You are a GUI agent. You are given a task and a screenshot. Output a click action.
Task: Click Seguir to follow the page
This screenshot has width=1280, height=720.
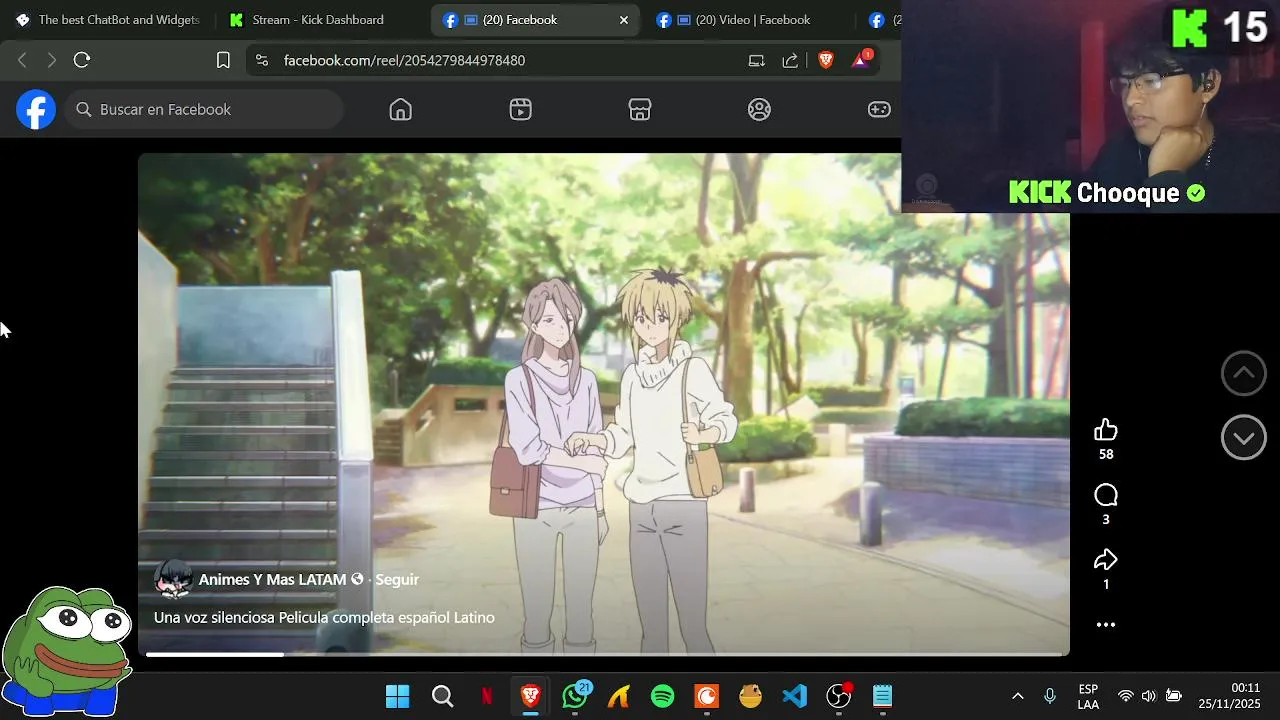pos(397,579)
